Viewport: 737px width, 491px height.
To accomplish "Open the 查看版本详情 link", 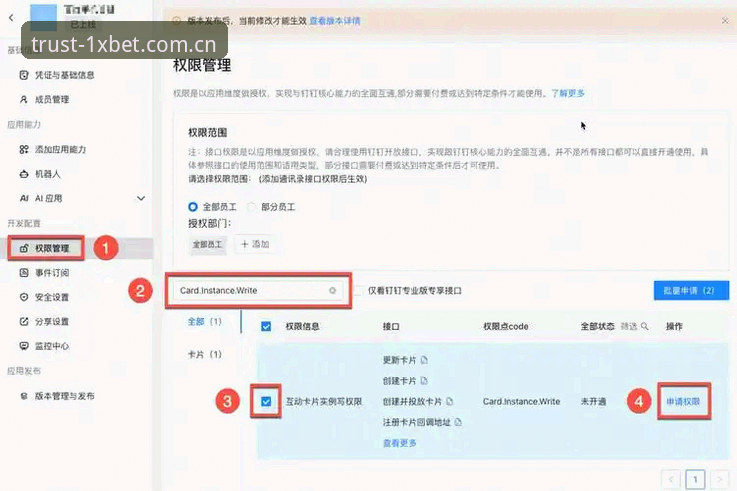I will (x=335, y=21).
